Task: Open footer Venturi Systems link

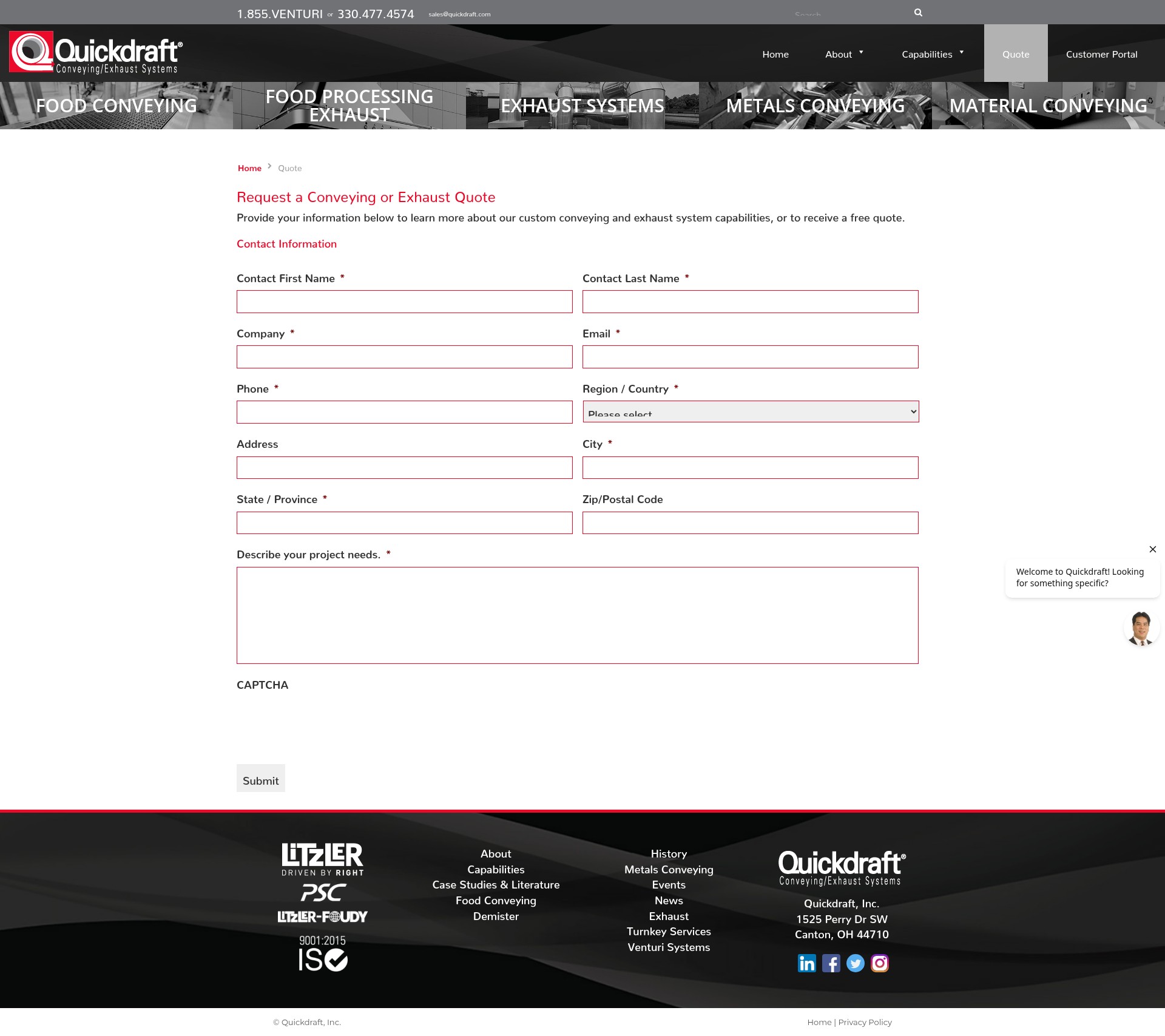Action: click(669, 947)
